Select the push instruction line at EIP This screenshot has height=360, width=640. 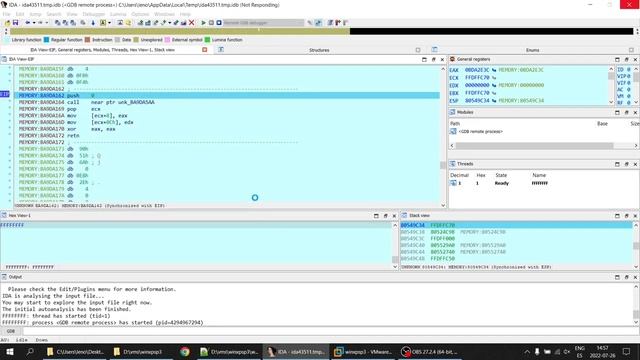pyautogui.click(x=227, y=96)
